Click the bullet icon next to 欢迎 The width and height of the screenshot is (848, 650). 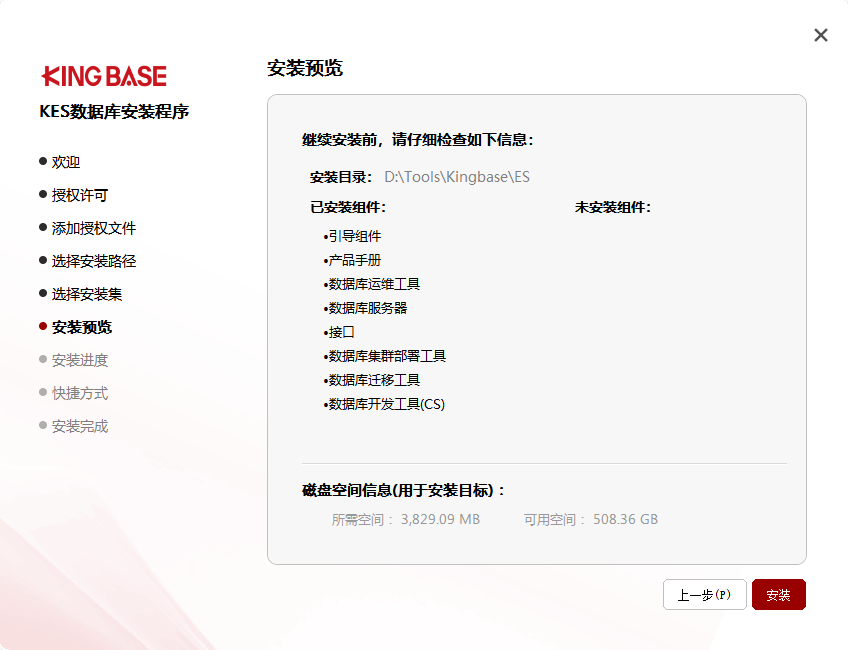[43, 161]
